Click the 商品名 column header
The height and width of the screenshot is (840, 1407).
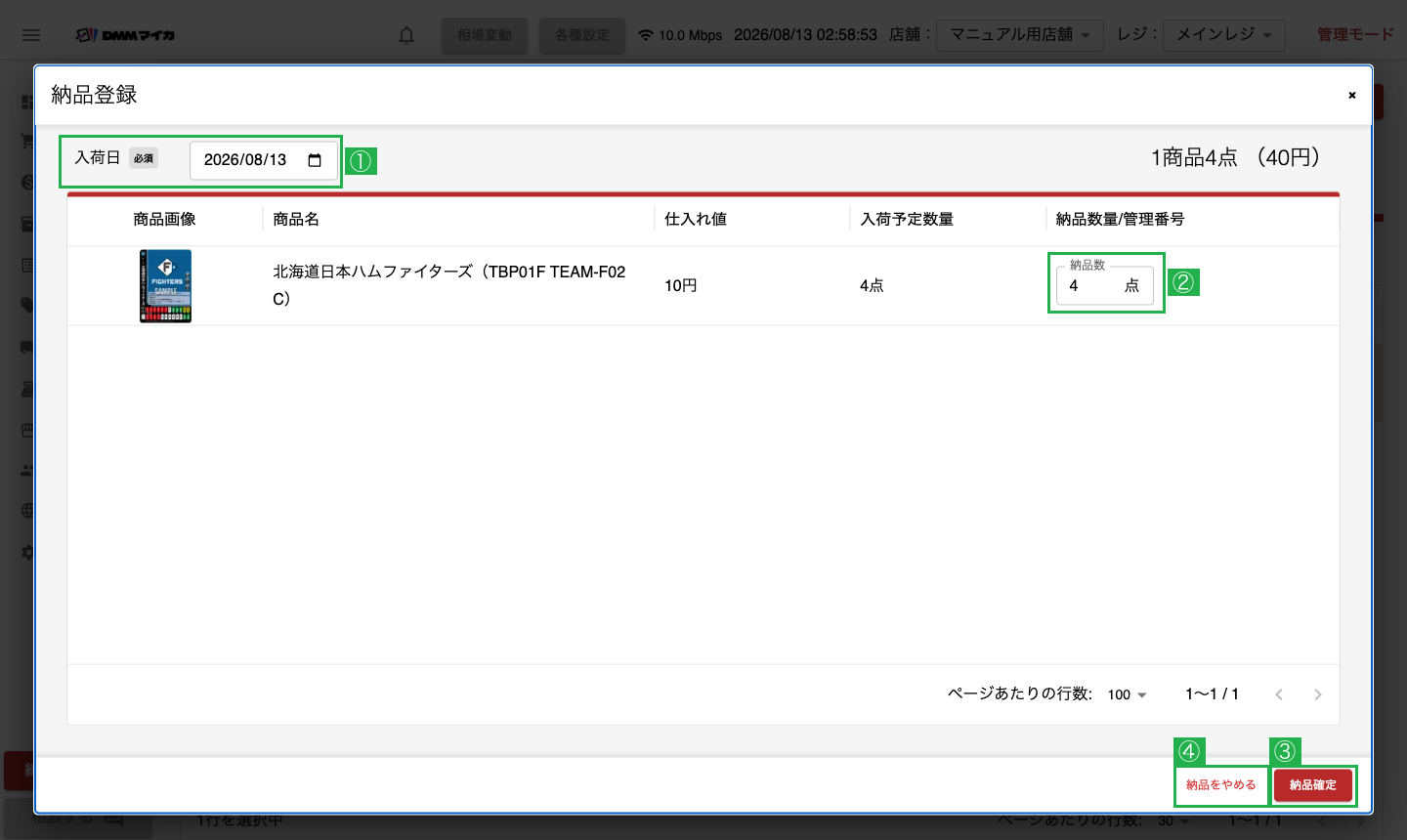click(x=296, y=219)
